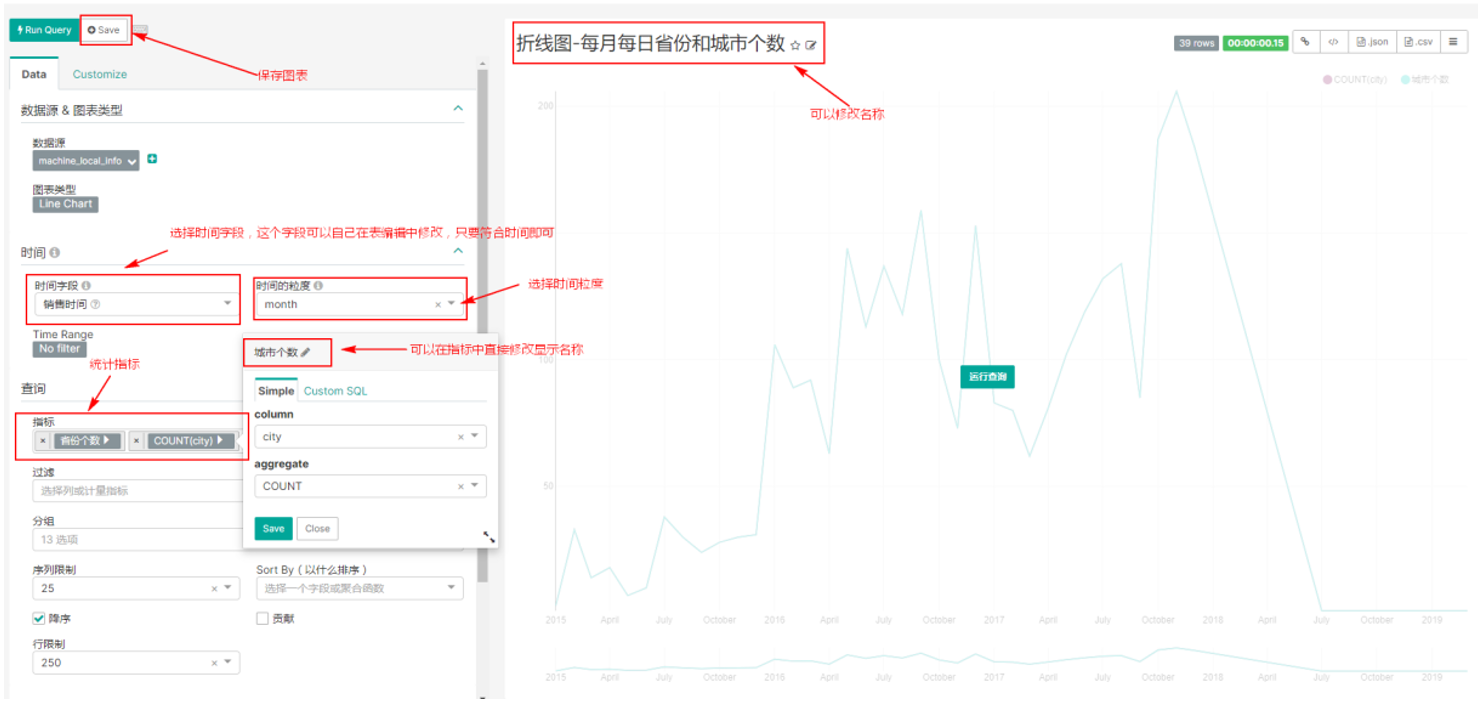
Task: Click the Run Query button
Action: pos(43,30)
